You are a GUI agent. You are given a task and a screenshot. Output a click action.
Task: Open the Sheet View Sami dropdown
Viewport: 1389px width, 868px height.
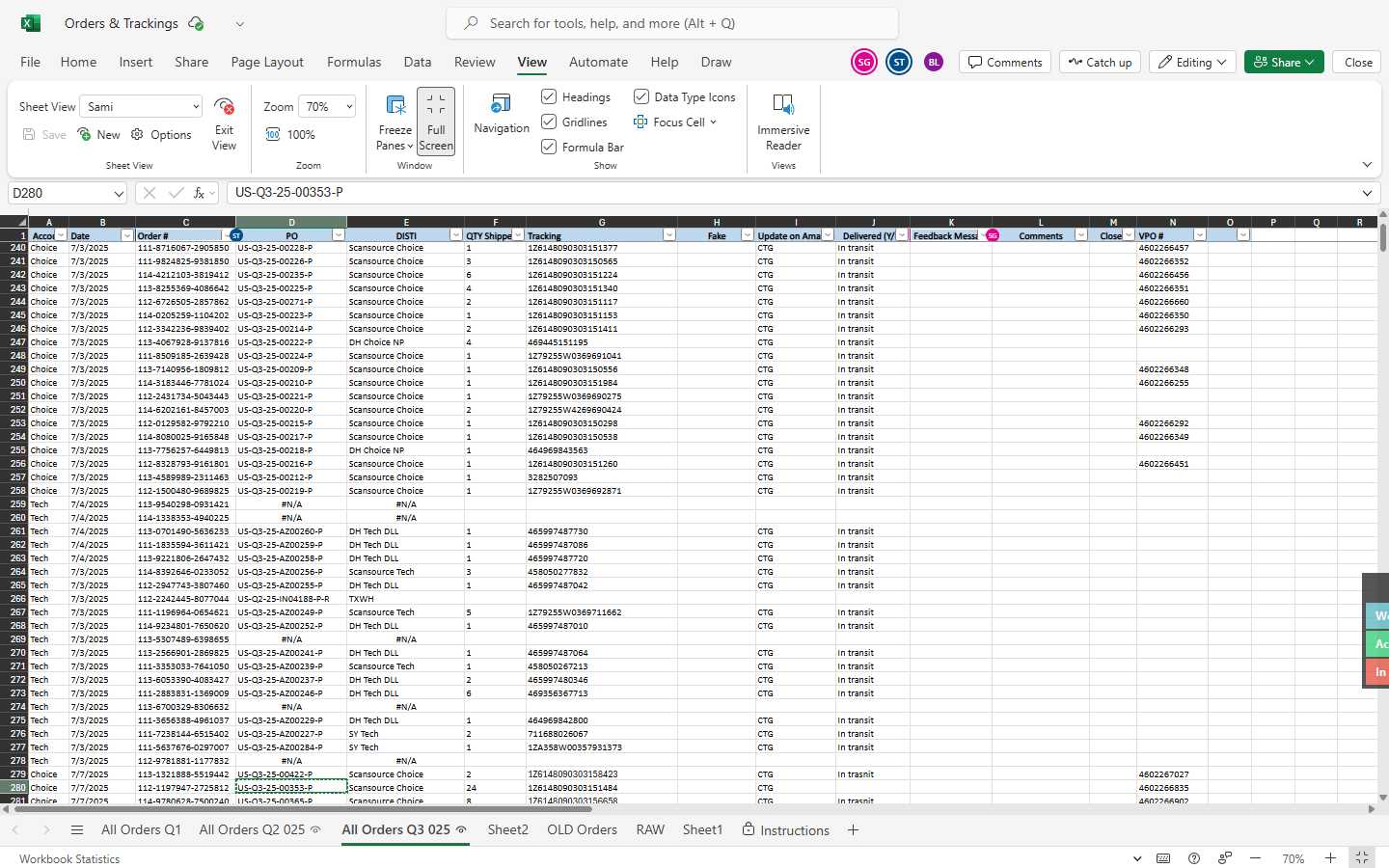(142, 106)
